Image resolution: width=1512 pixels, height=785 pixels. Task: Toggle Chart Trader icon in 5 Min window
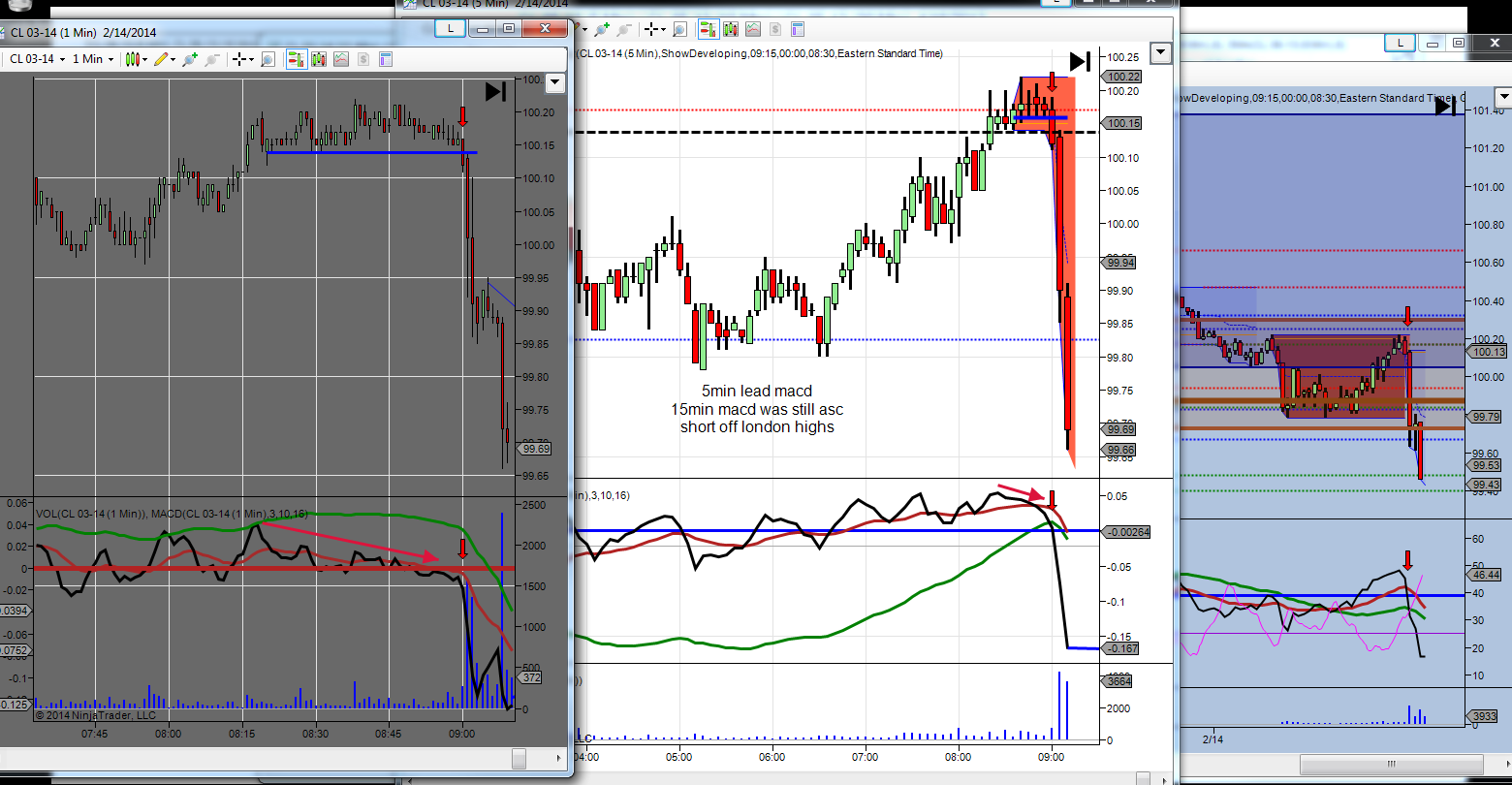[708, 30]
